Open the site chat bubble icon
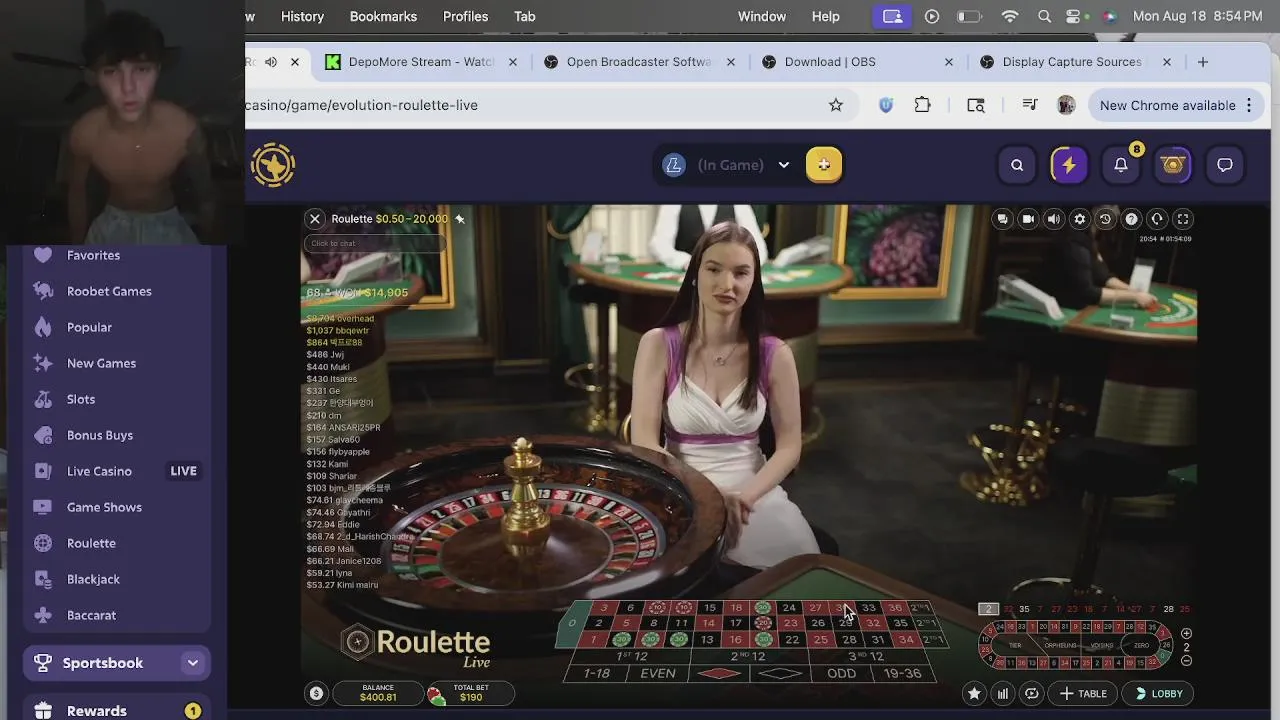 (1225, 165)
